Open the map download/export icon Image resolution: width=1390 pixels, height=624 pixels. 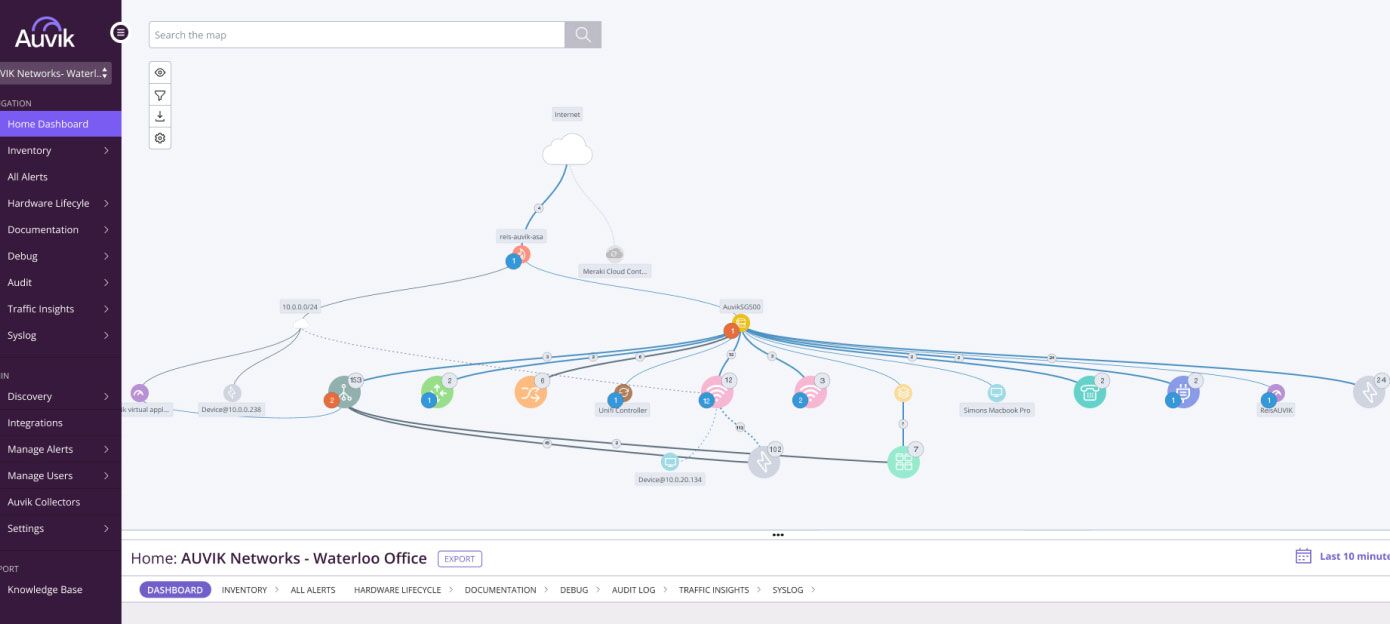[160, 116]
